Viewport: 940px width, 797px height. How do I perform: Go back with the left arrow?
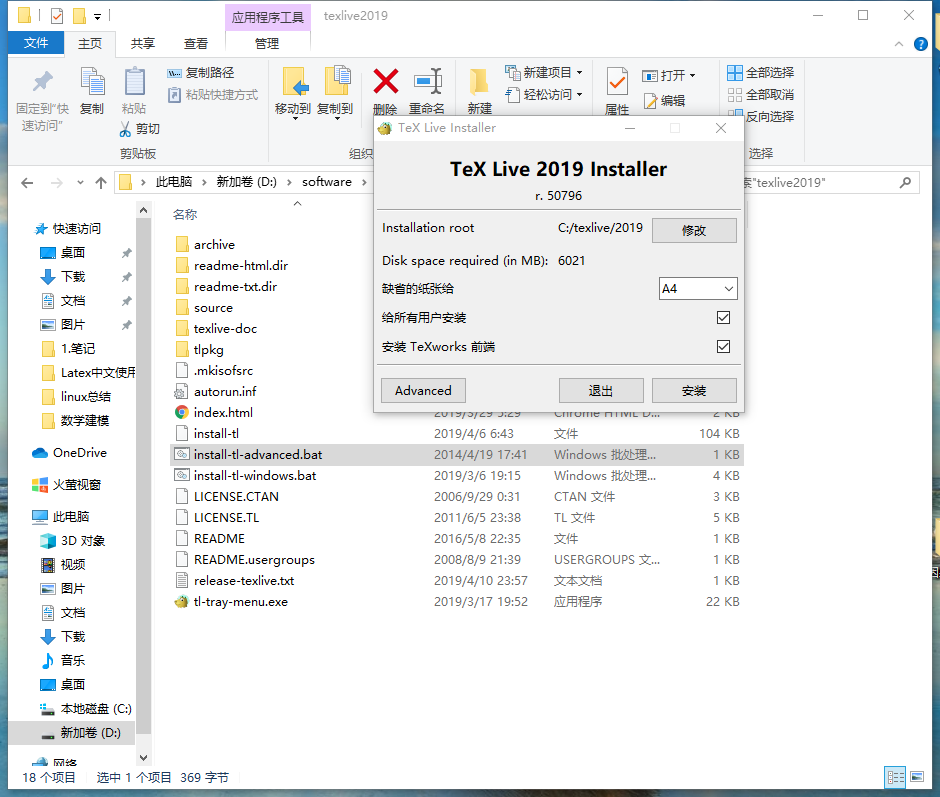click(x=27, y=183)
